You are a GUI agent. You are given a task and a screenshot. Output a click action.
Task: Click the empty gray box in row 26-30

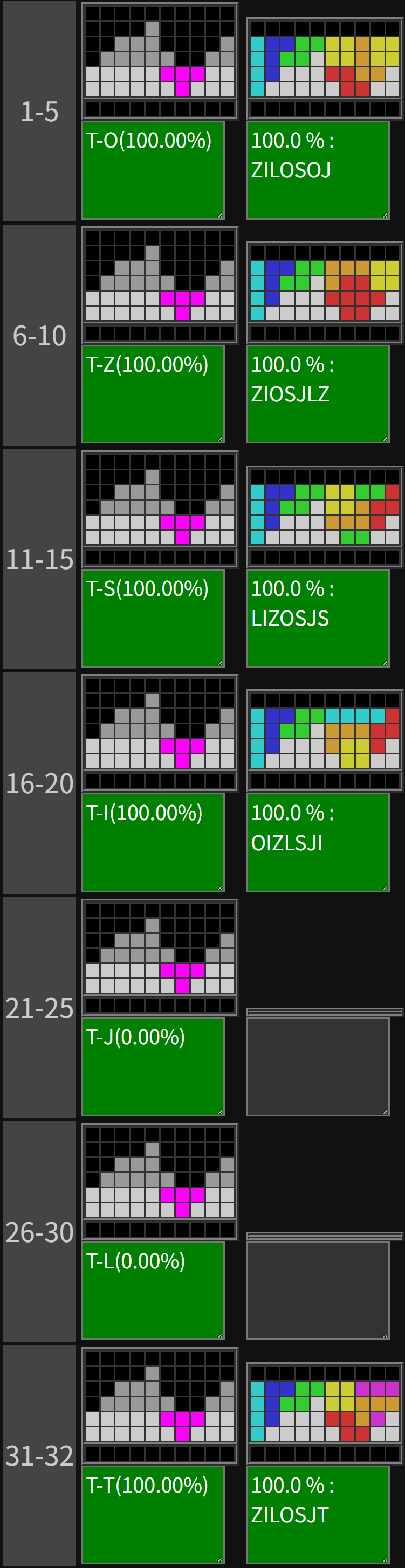point(318,1291)
